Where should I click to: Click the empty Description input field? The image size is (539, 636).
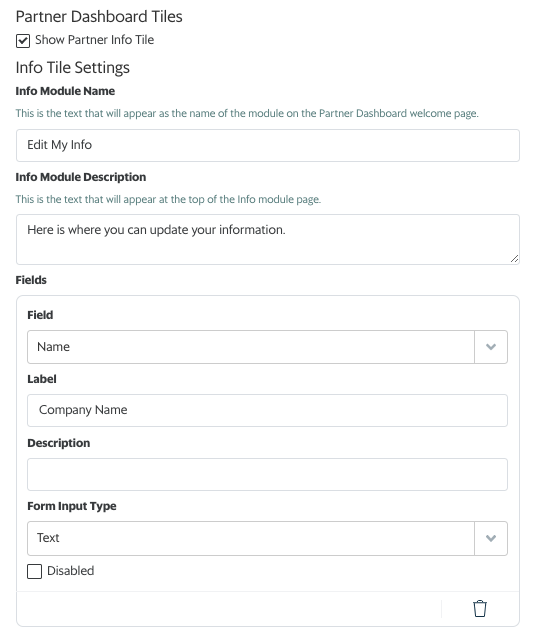(x=267, y=474)
